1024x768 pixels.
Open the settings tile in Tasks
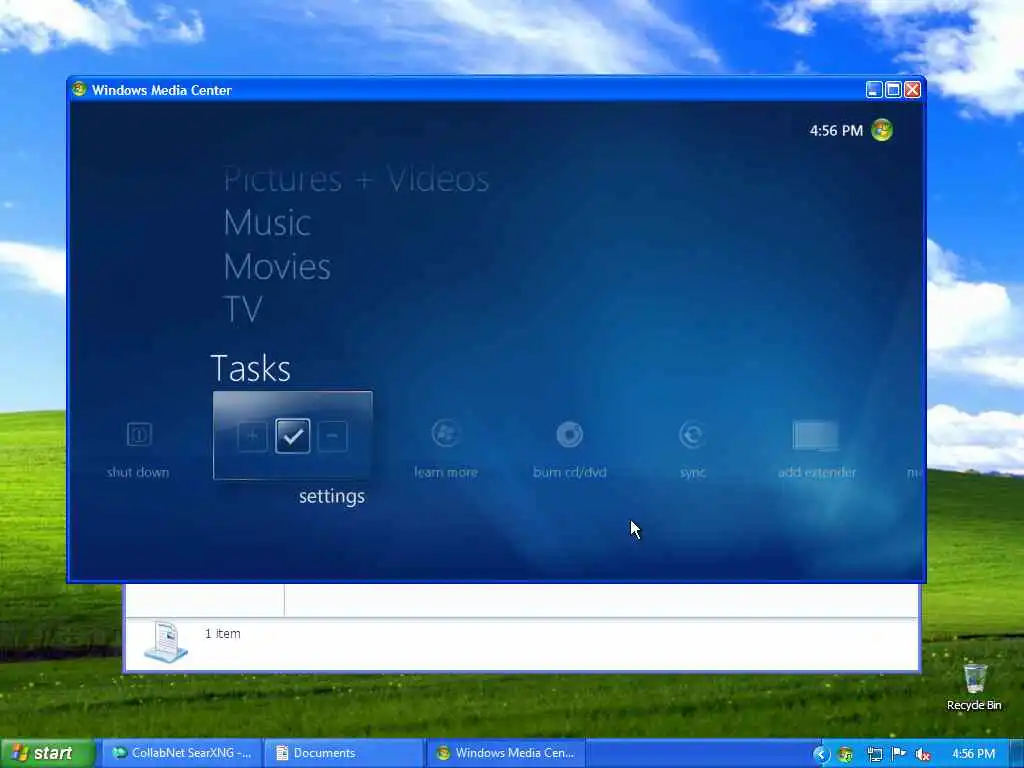(x=293, y=436)
